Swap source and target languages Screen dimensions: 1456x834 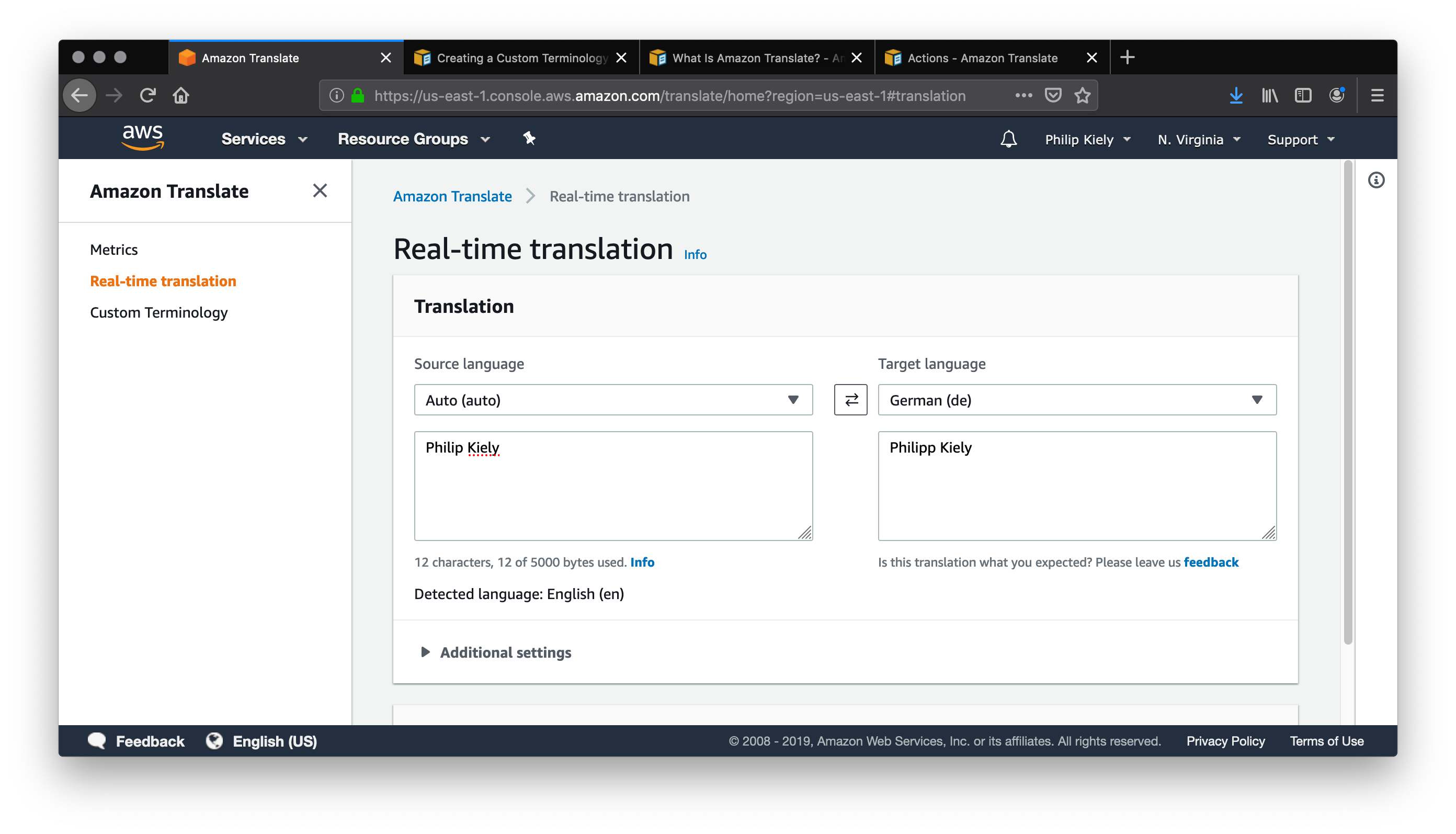tap(851, 400)
